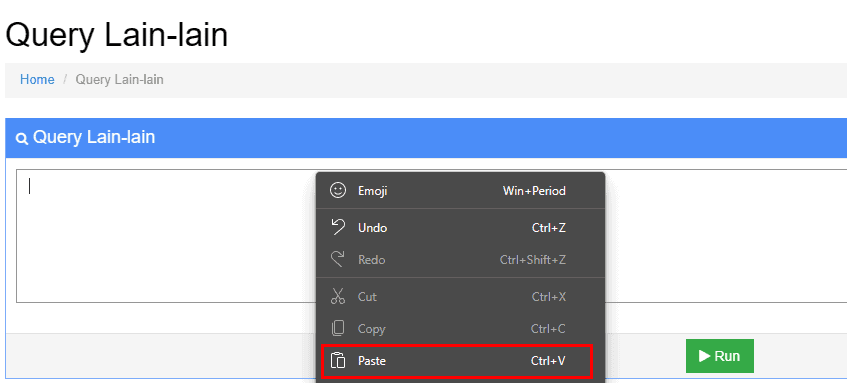Viewport: 847px width, 383px height.
Task: Click the green Run button
Action: pyautogui.click(x=720, y=356)
